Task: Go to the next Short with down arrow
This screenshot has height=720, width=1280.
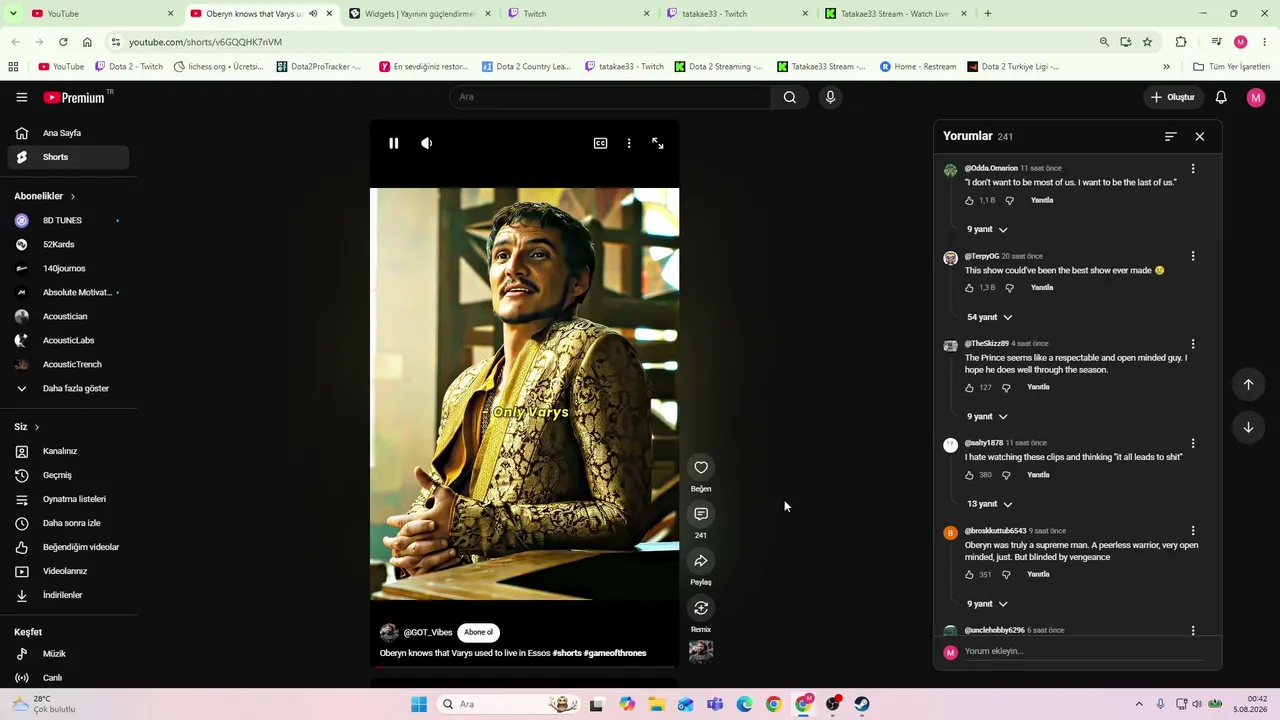Action: pos(1248,427)
